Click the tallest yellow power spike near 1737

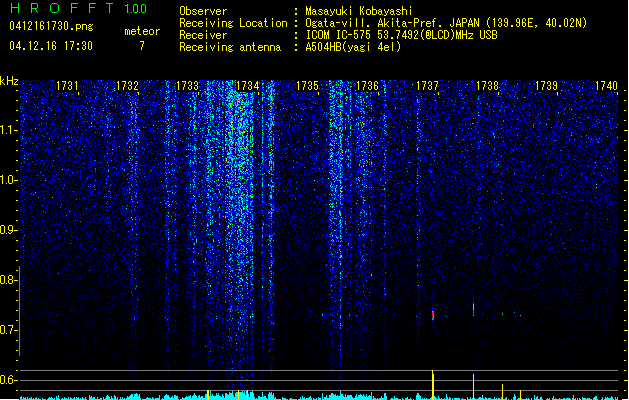point(433,385)
